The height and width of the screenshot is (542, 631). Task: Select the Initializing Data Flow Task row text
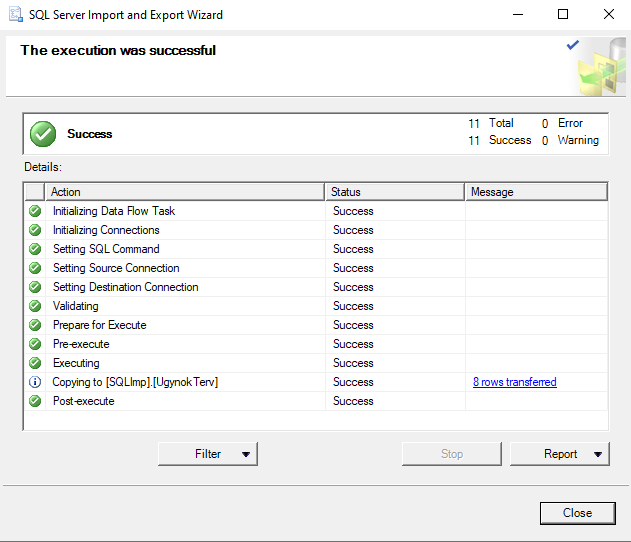tap(114, 211)
